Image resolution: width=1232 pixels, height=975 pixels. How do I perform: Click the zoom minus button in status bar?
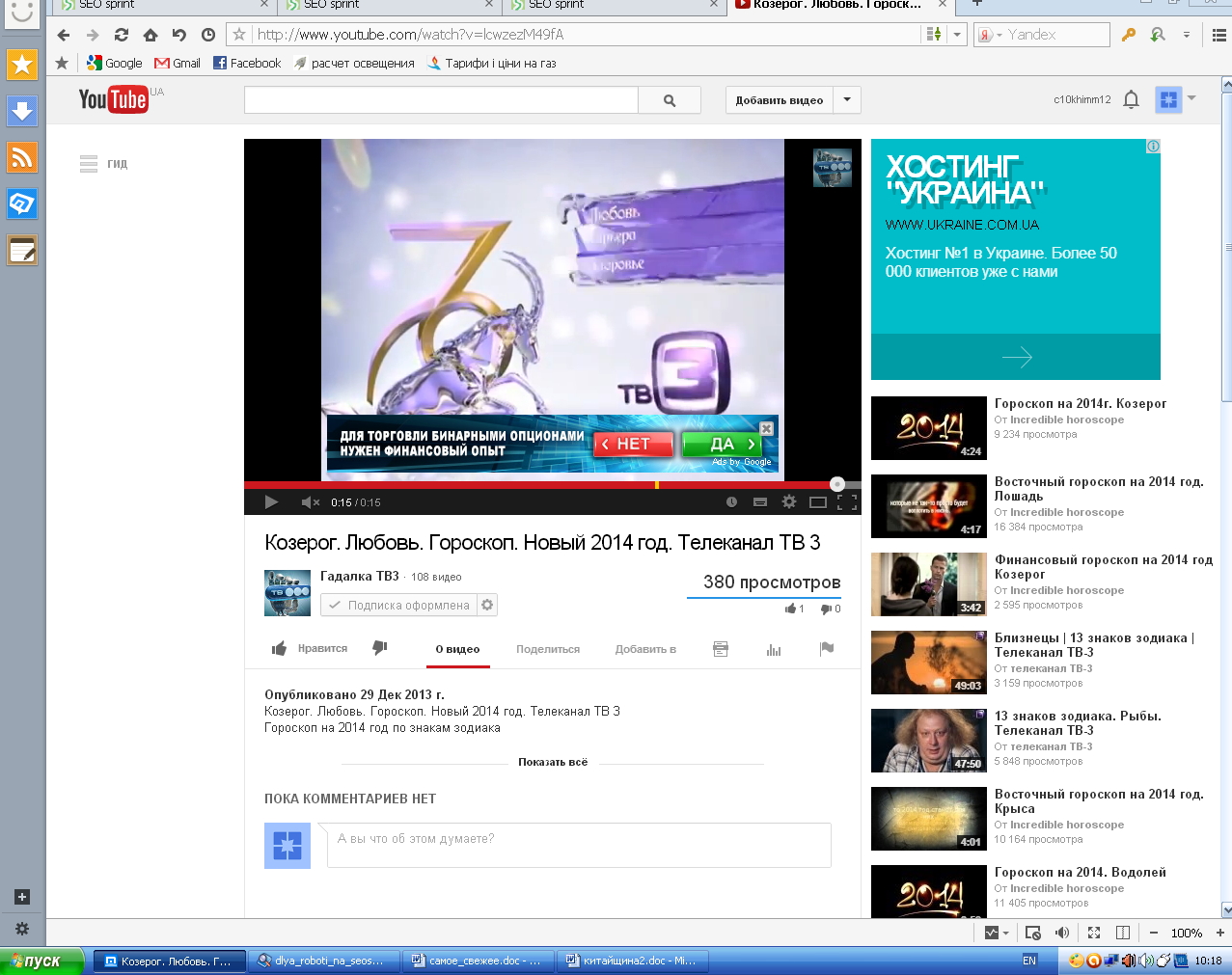coord(1154,933)
